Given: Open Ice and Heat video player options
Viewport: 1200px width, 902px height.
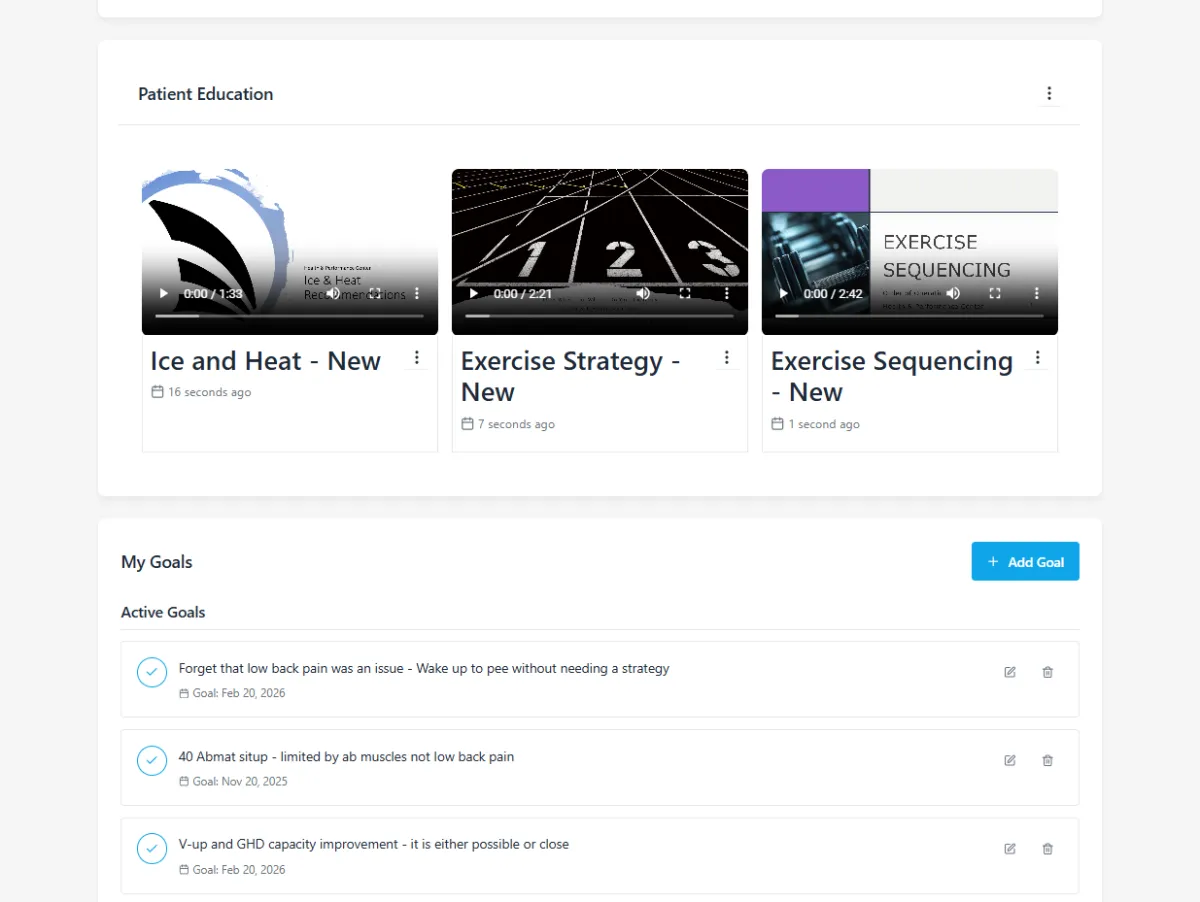Looking at the screenshot, I should [417, 294].
